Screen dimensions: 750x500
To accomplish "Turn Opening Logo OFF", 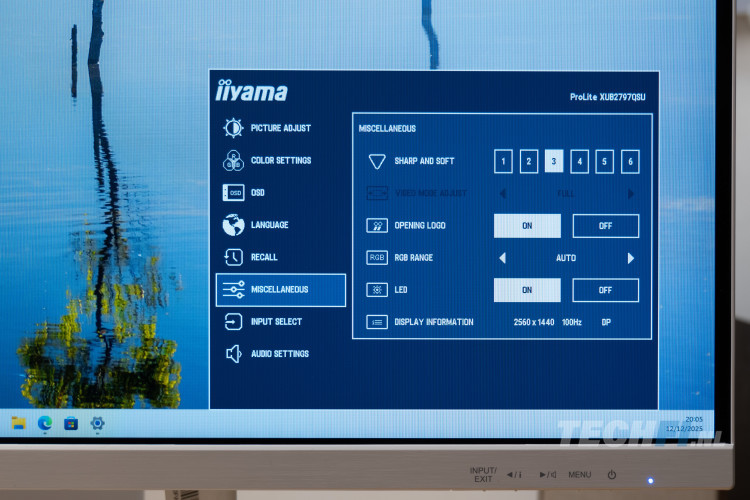I will click(x=605, y=226).
